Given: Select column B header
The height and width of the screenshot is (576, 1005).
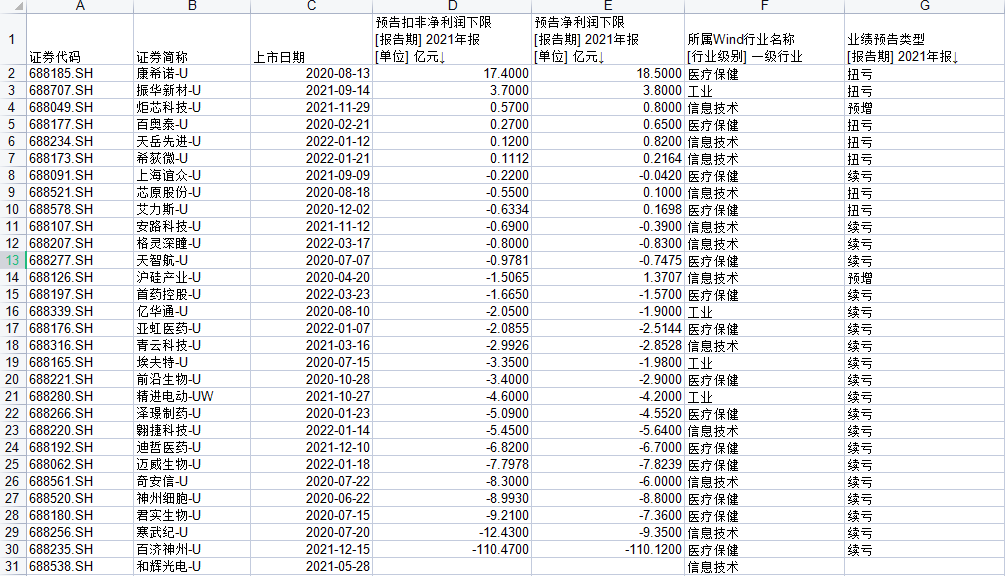Looking at the screenshot, I should (x=192, y=6).
